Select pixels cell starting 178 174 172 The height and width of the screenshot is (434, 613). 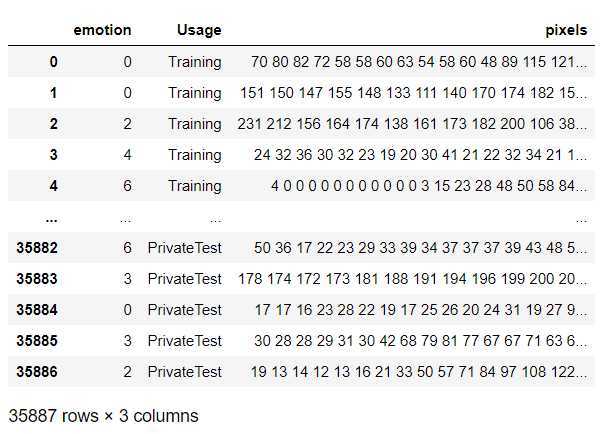tap(413, 279)
